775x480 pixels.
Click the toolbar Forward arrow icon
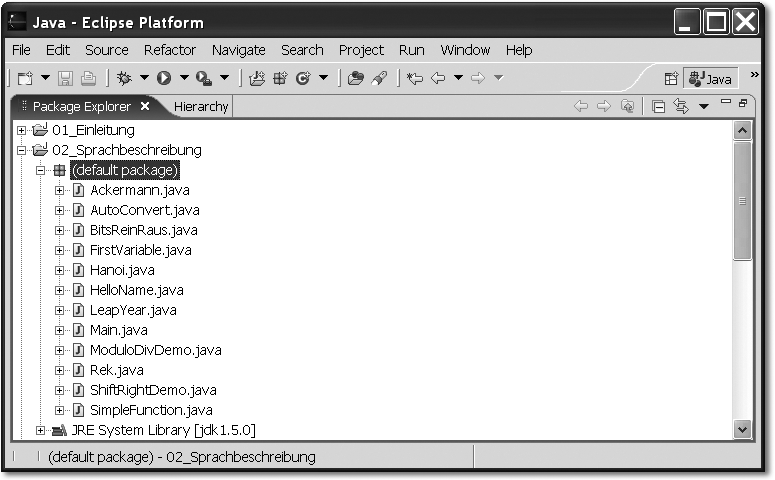[x=478, y=78]
